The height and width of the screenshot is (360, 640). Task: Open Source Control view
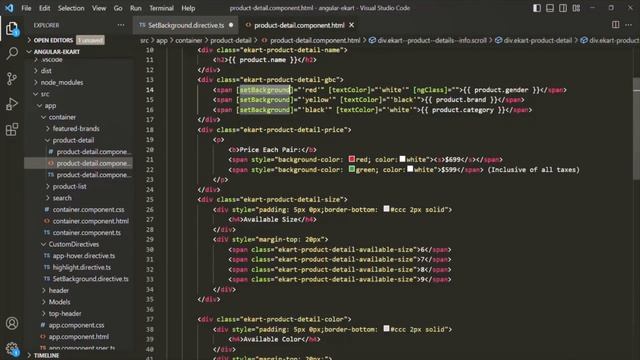12,78
